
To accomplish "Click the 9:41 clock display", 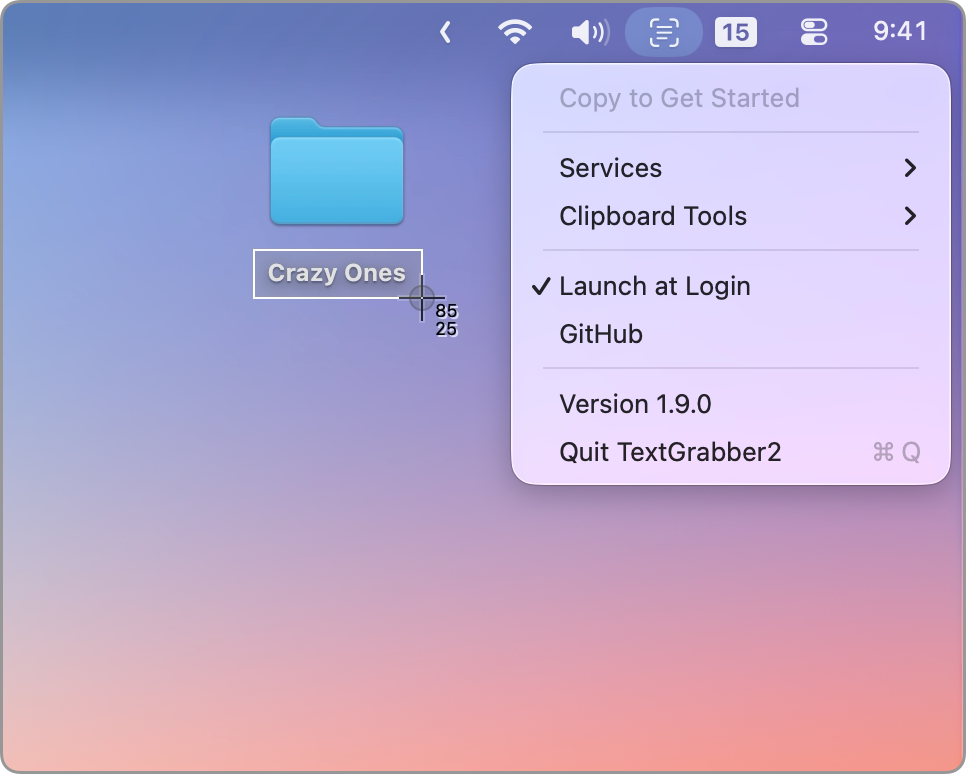I will tap(898, 31).
